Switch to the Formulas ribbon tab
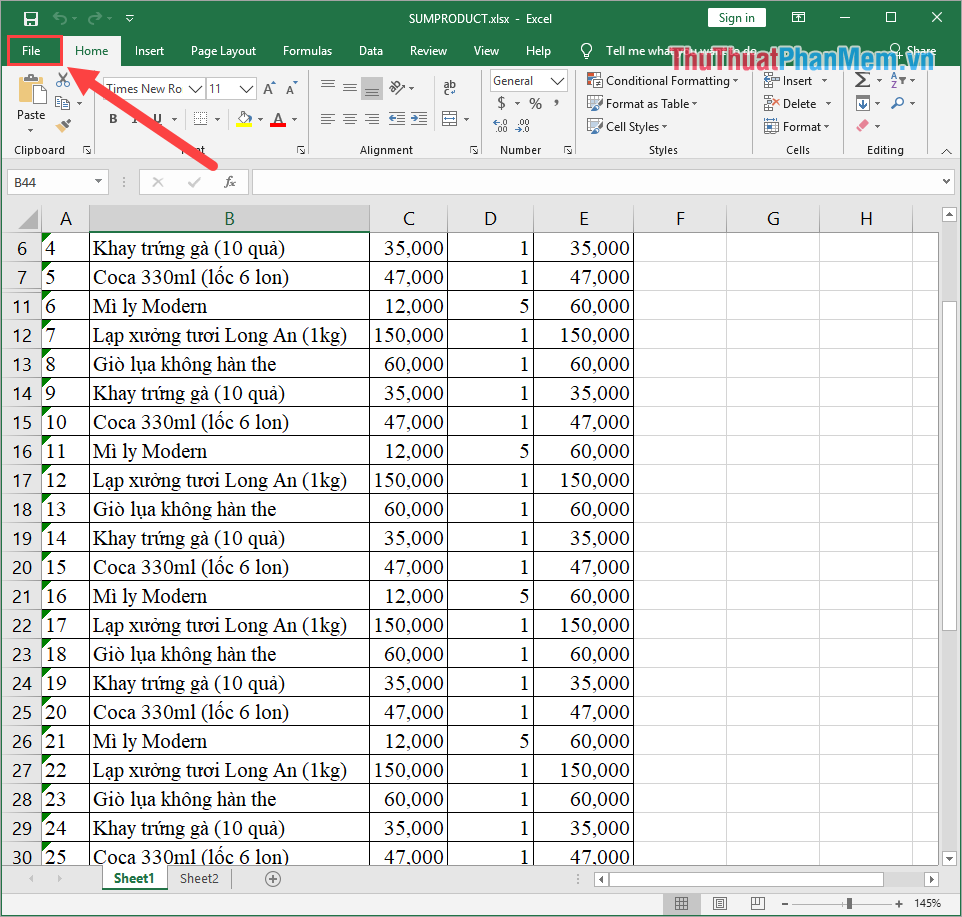The height and width of the screenshot is (917, 962). click(x=307, y=51)
